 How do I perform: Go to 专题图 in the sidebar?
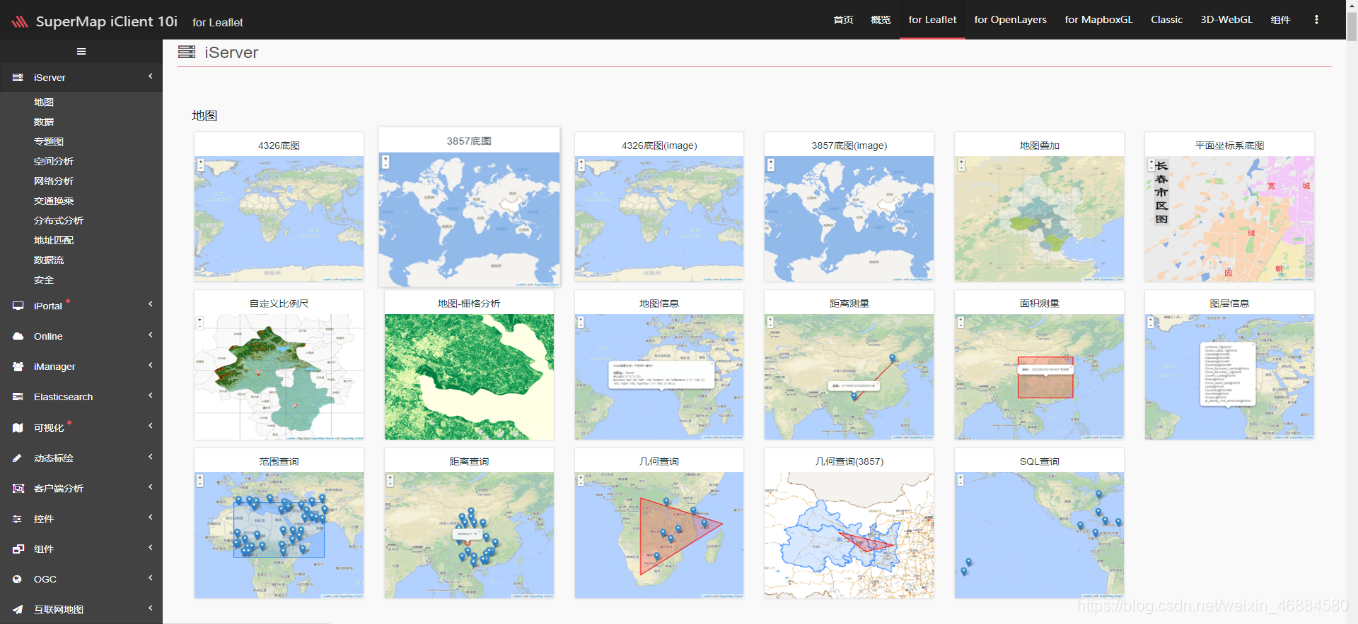point(48,142)
